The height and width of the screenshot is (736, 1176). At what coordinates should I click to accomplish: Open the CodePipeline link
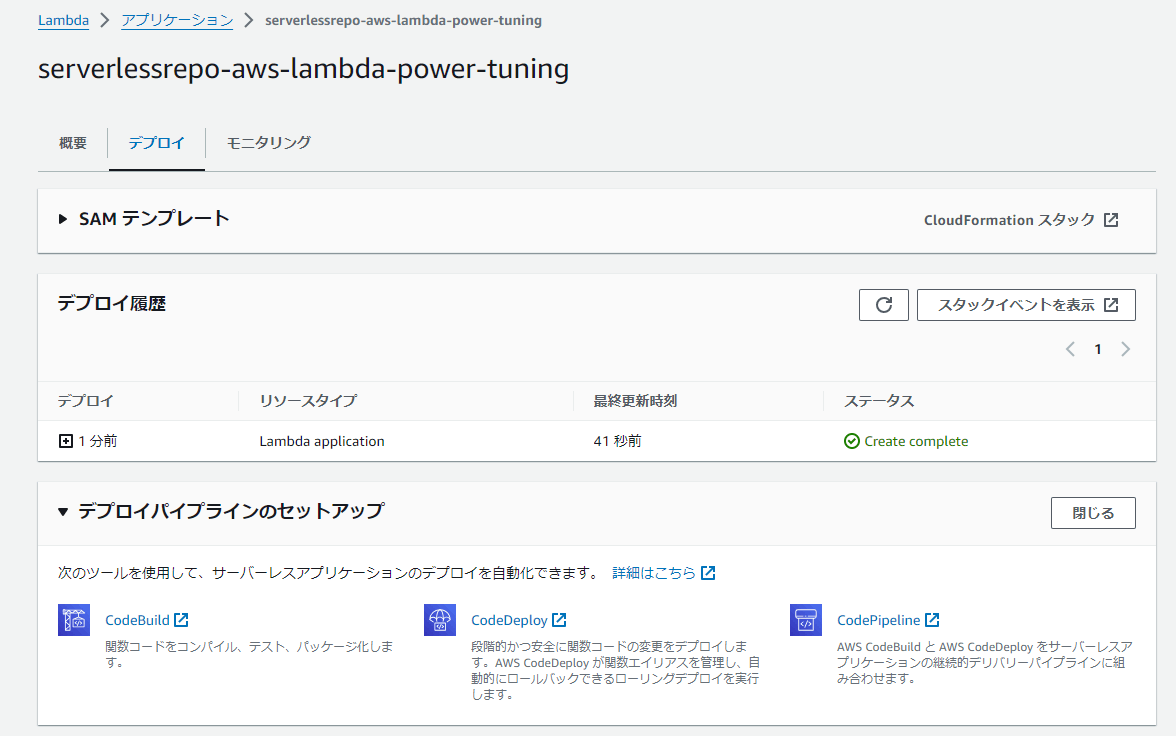point(878,620)
